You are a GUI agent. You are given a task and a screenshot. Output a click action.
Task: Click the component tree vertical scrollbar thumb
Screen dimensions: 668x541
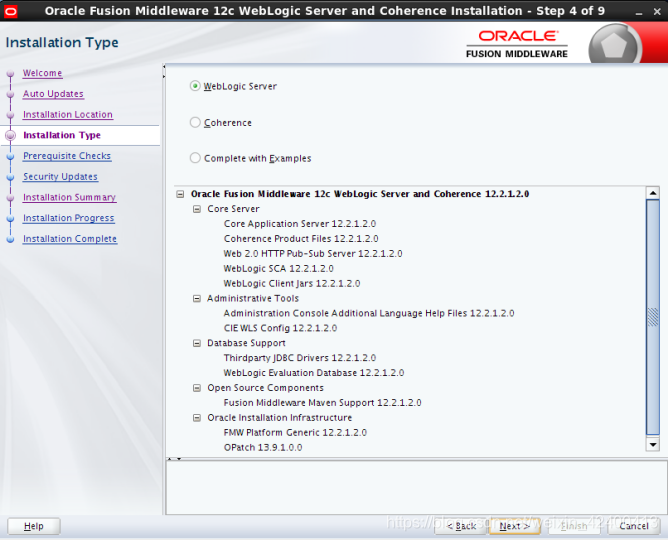653,317
